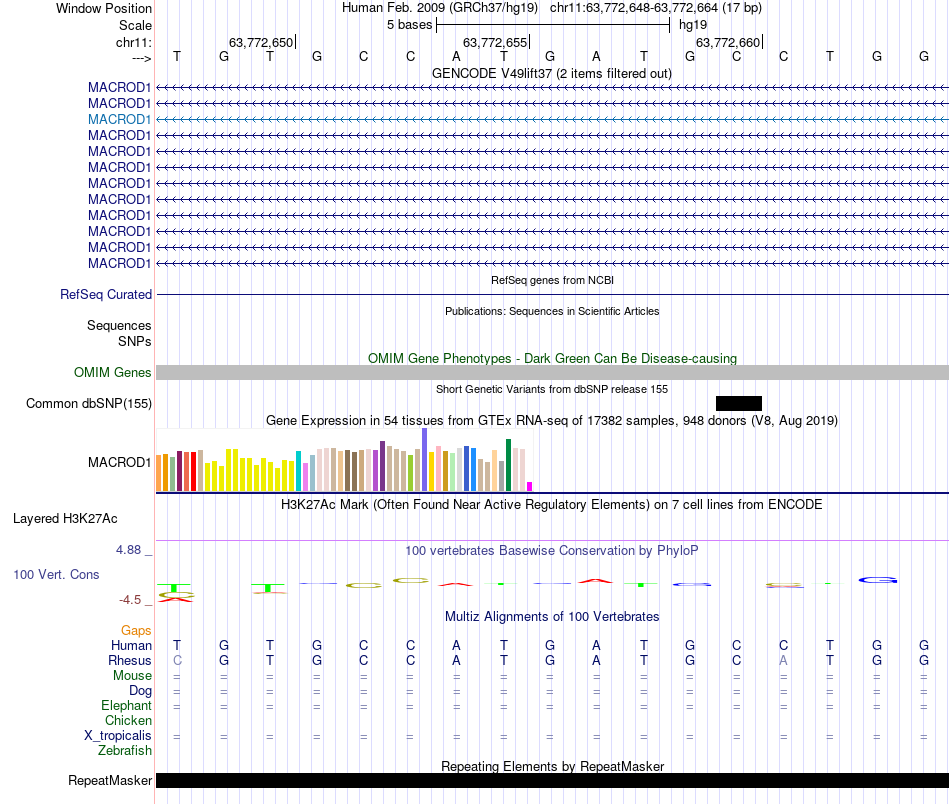Image resolution: width=950 pixels, height=804 pixels.
Task: Click the magenta GTEx expression bar
Action: click(530, 486)
